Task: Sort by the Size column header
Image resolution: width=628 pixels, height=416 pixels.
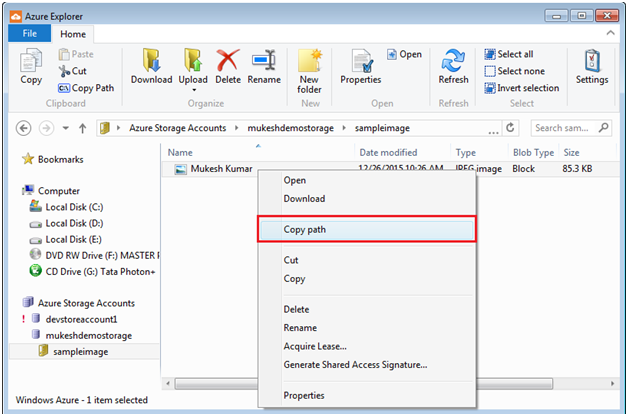Action: [587, 153]
